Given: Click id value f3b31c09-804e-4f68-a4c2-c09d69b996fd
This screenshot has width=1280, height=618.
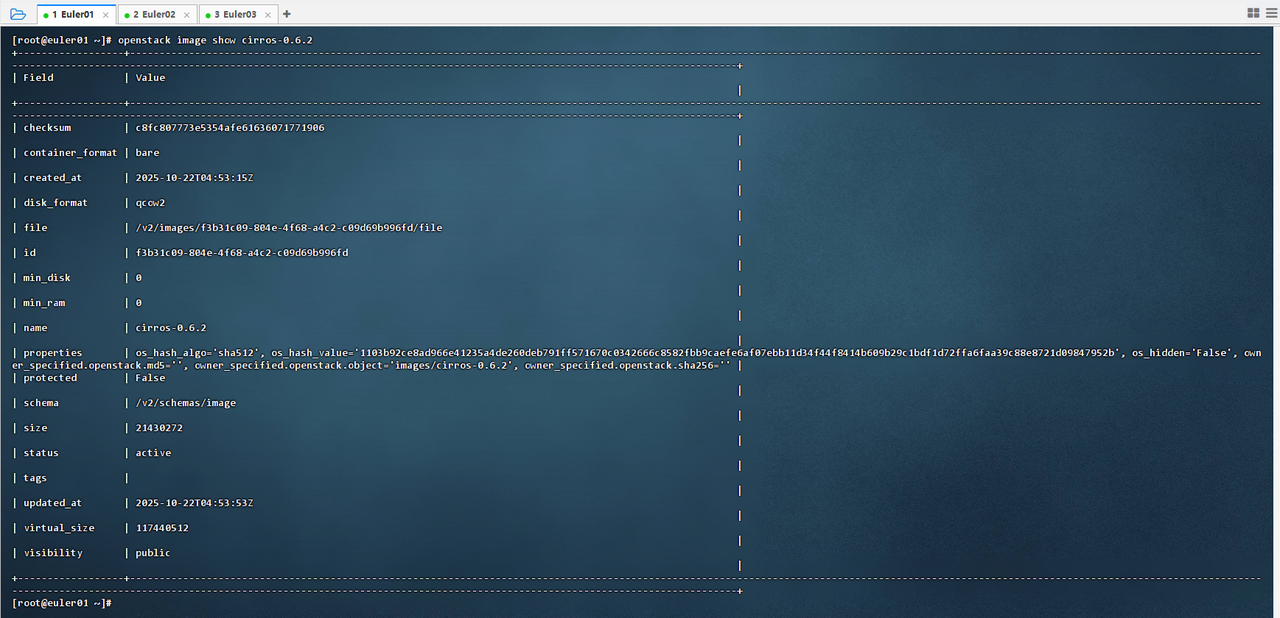Looking at the screenshot, I should click(x=242, y=253).
